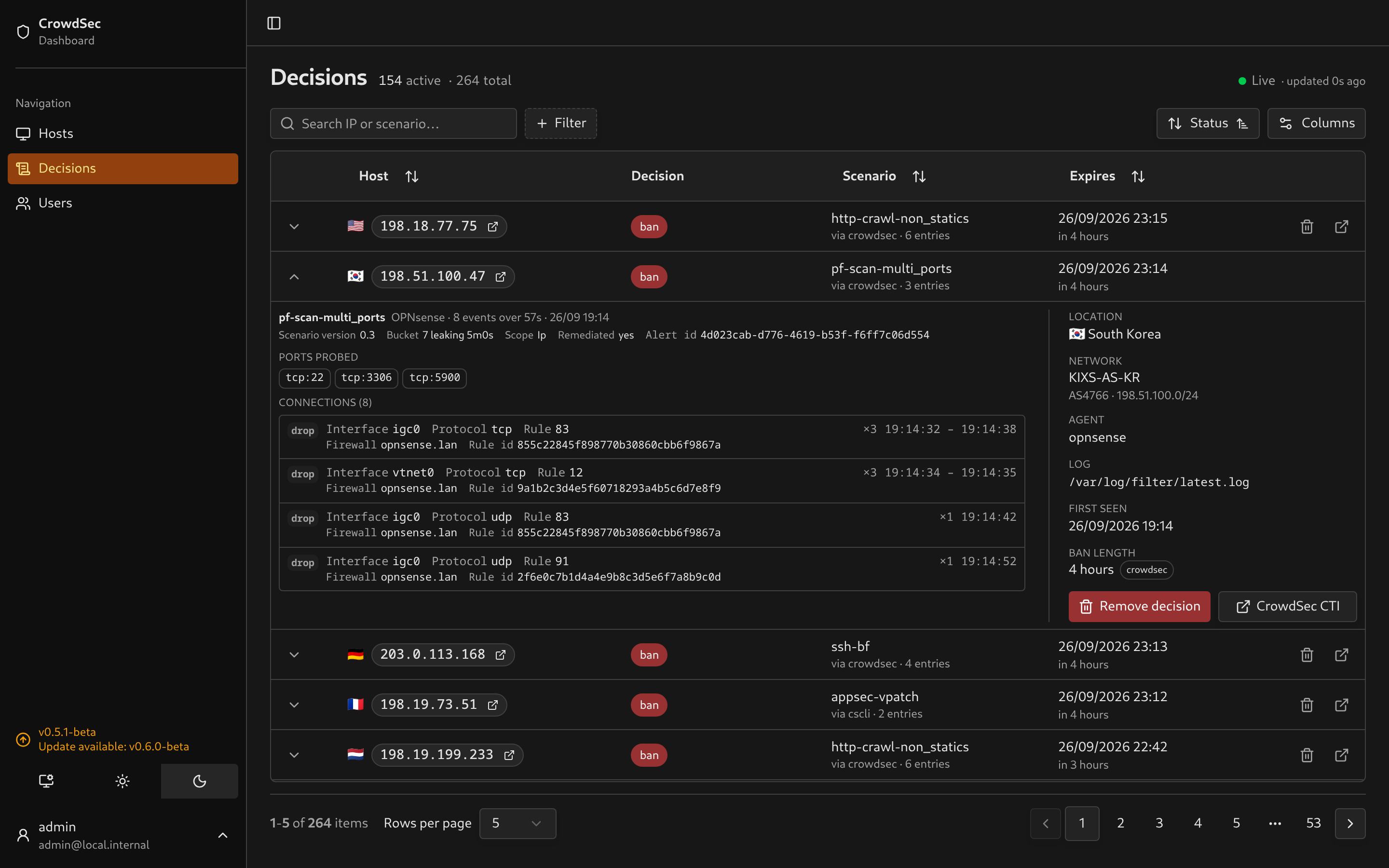
Task: Open the admin user menu
Action: pos(123,835)
